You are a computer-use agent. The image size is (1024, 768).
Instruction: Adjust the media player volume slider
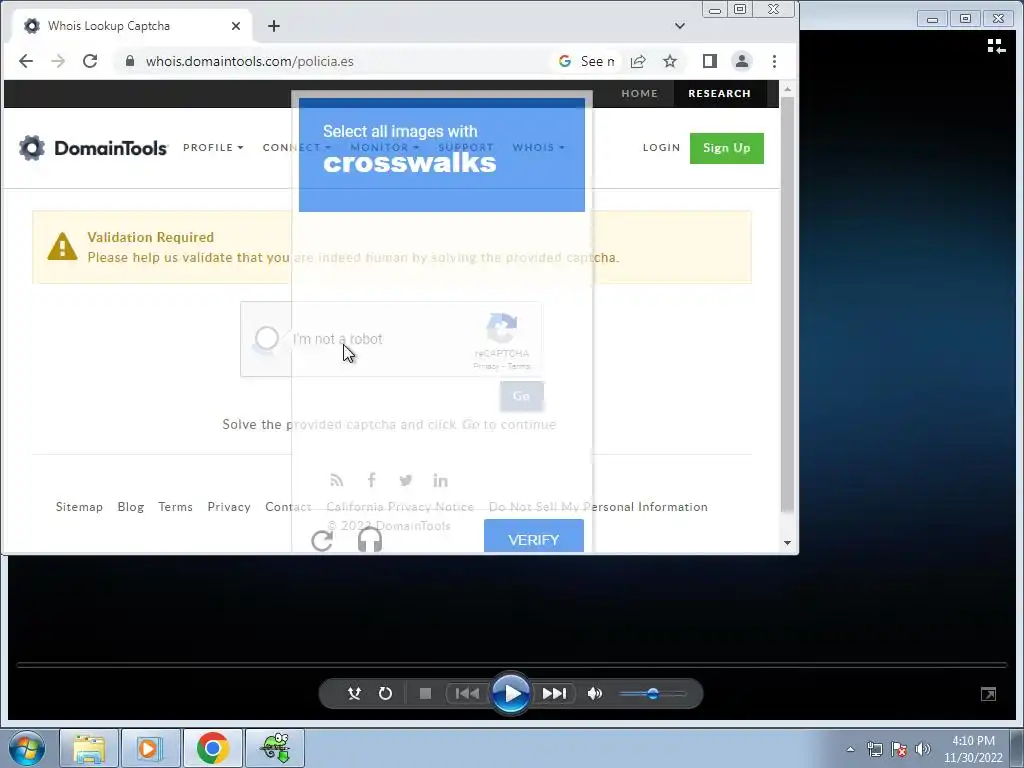point(652,694)
